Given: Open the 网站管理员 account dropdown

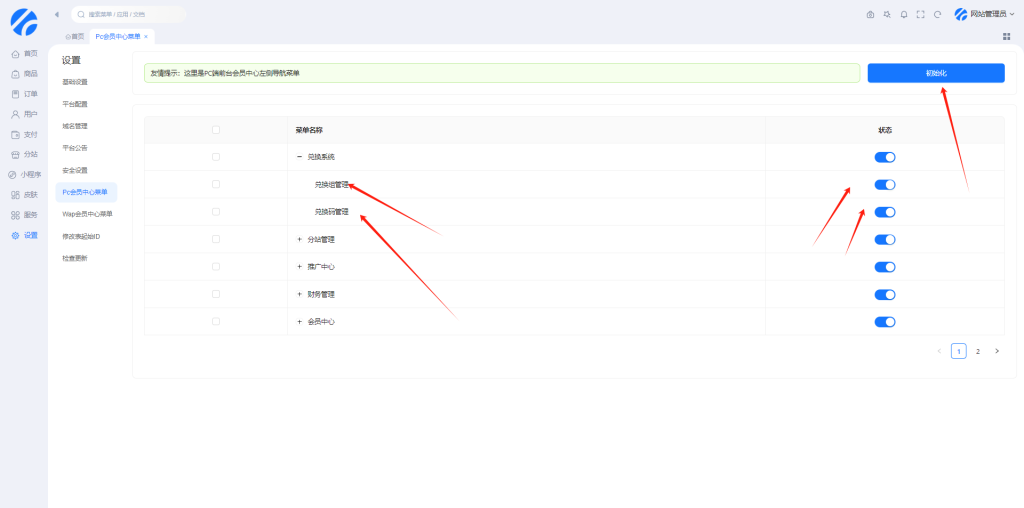Looking at the screenshot, I should tap(980, 15).
